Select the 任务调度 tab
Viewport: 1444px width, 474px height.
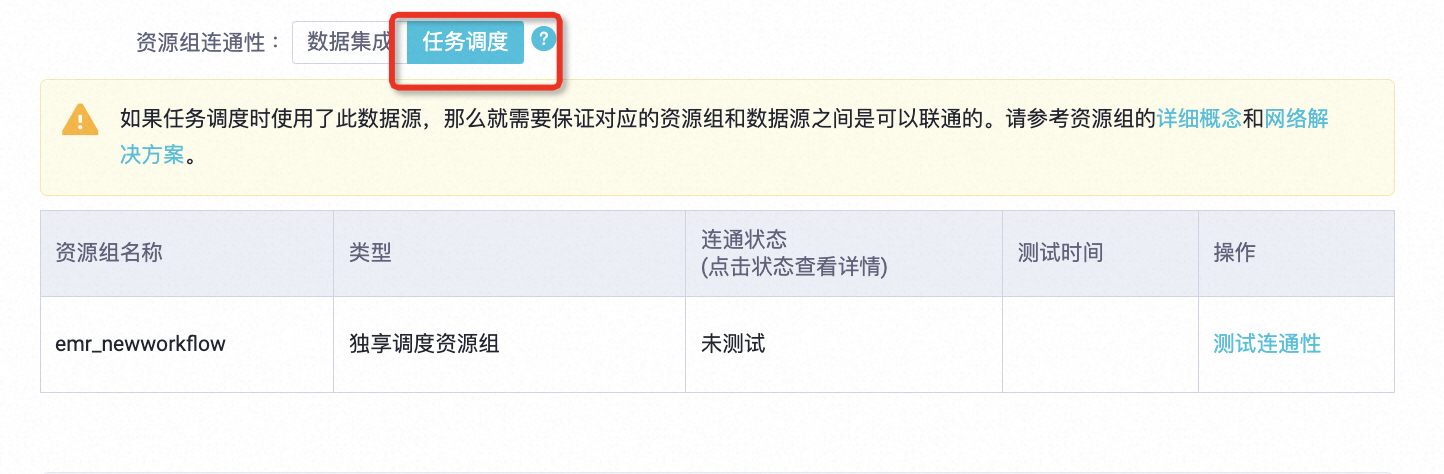point(465,42)
